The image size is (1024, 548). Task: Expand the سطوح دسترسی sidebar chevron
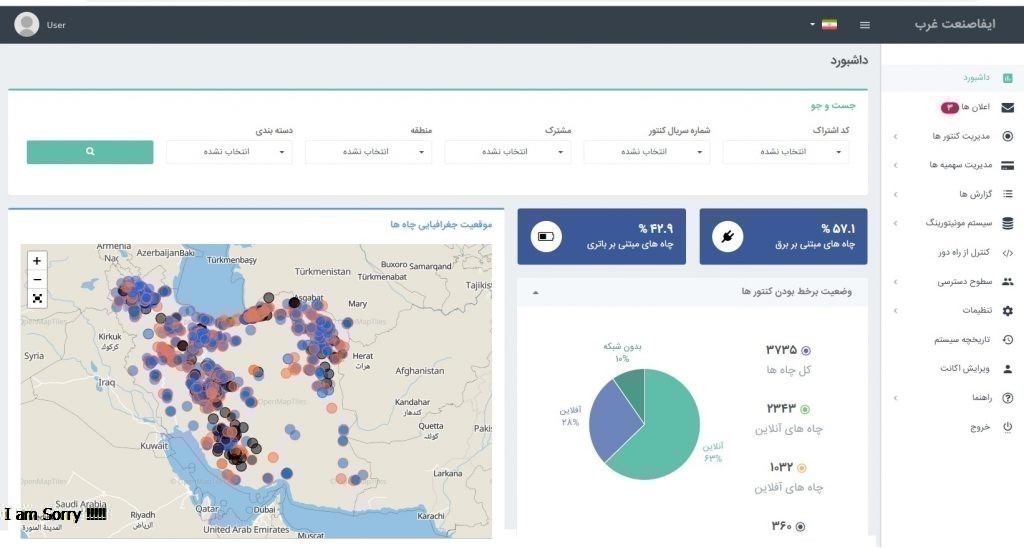tap(895, 282)
